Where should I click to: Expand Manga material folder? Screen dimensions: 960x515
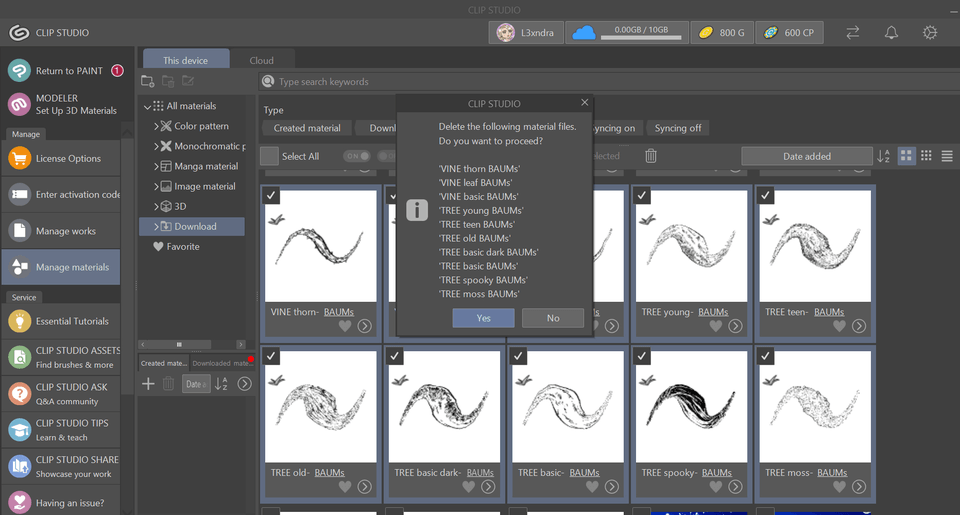[x=156, y=167]
